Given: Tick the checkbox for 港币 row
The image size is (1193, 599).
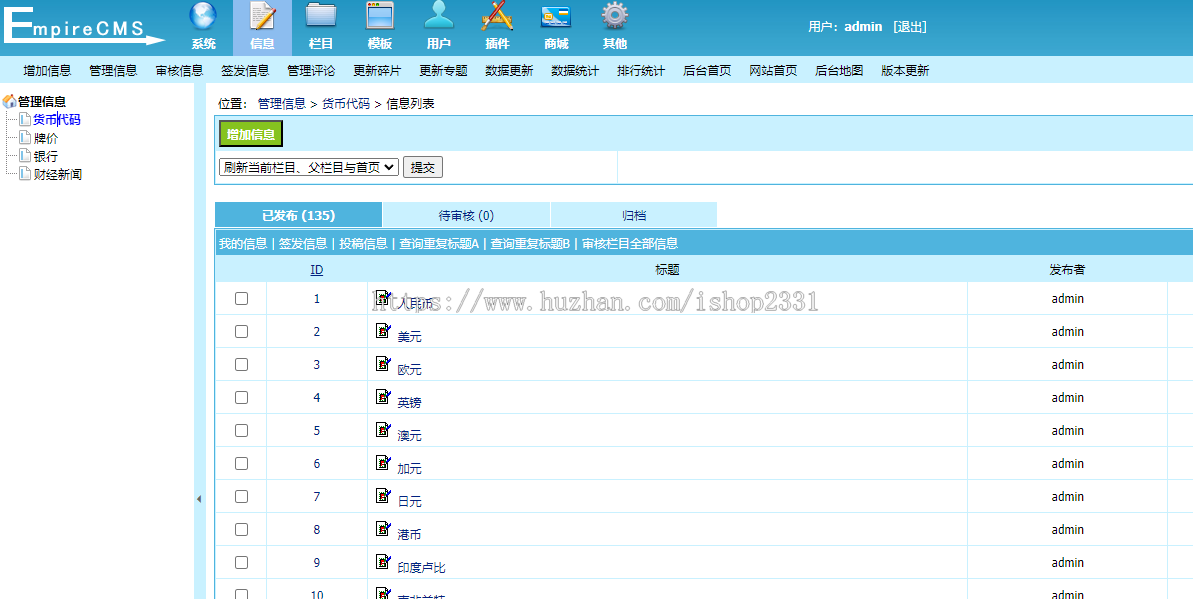Looking at the screenshot, I should click(x=241, y=529).
